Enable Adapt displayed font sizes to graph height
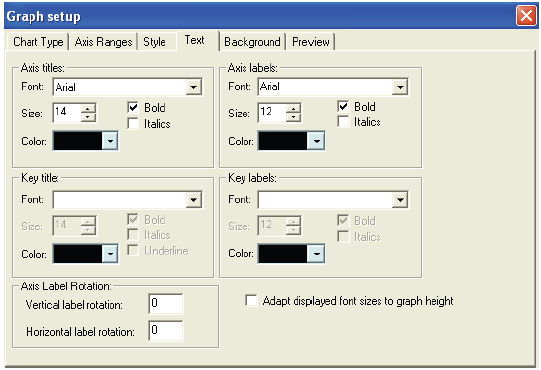The height and width of the screenshot is (370, 541). [251, 300]
